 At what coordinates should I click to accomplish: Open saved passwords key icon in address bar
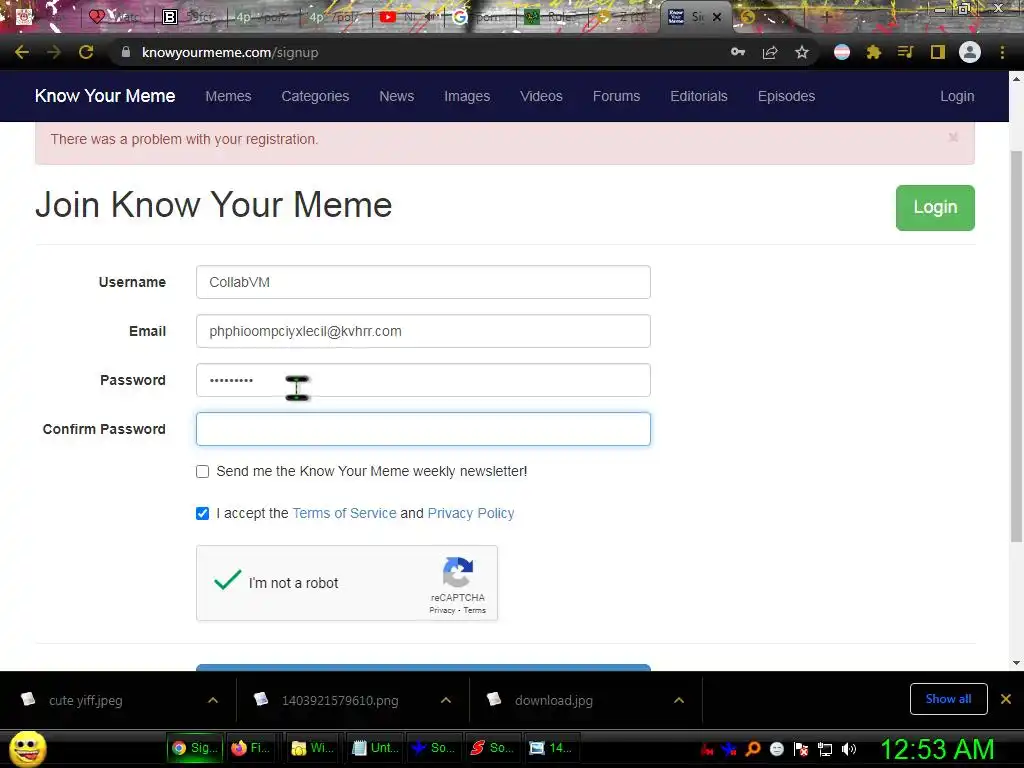coord(738,52)
